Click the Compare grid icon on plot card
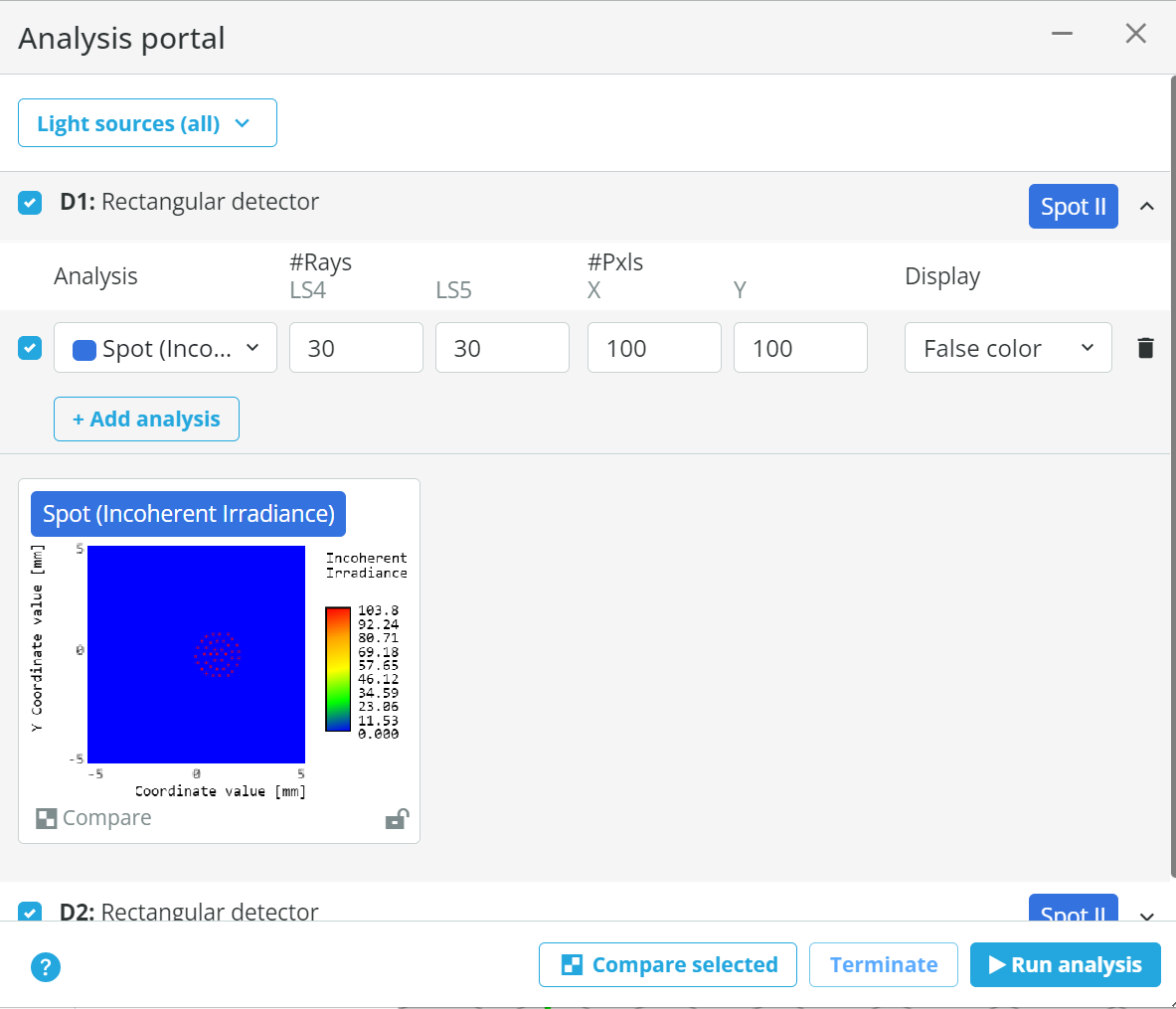The image size is (1176, 1009). [x=47, y=818]
